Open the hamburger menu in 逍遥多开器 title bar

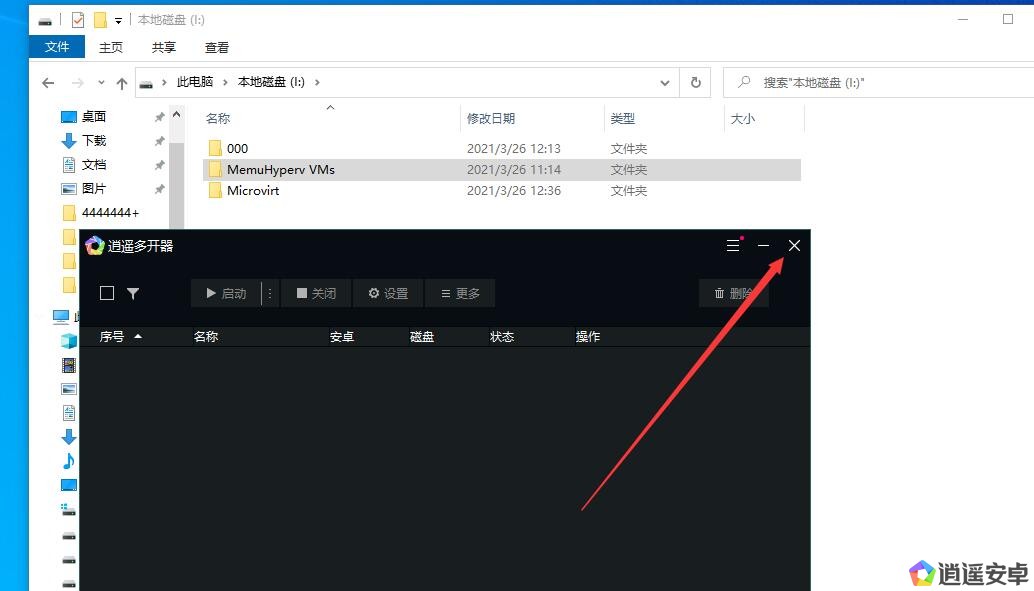[733, 245]
